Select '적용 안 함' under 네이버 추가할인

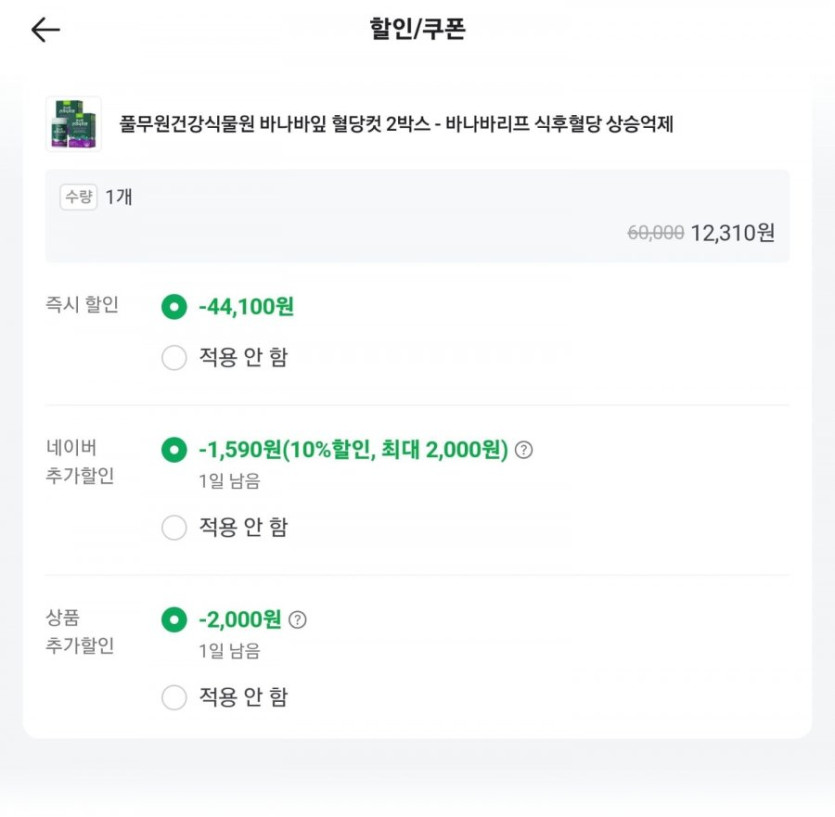[x=174, y=528]
